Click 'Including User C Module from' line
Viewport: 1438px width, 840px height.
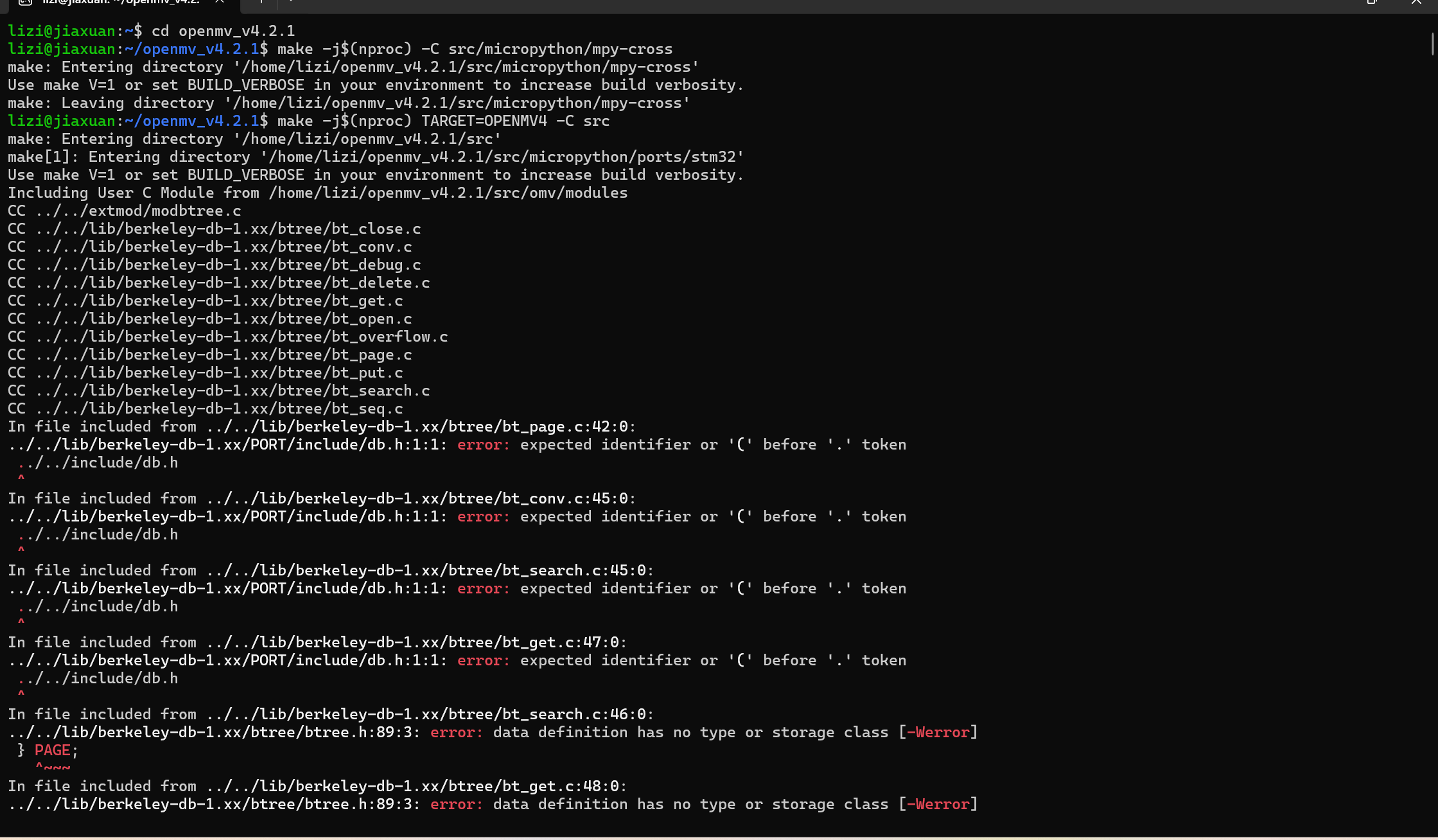(317, 193)
